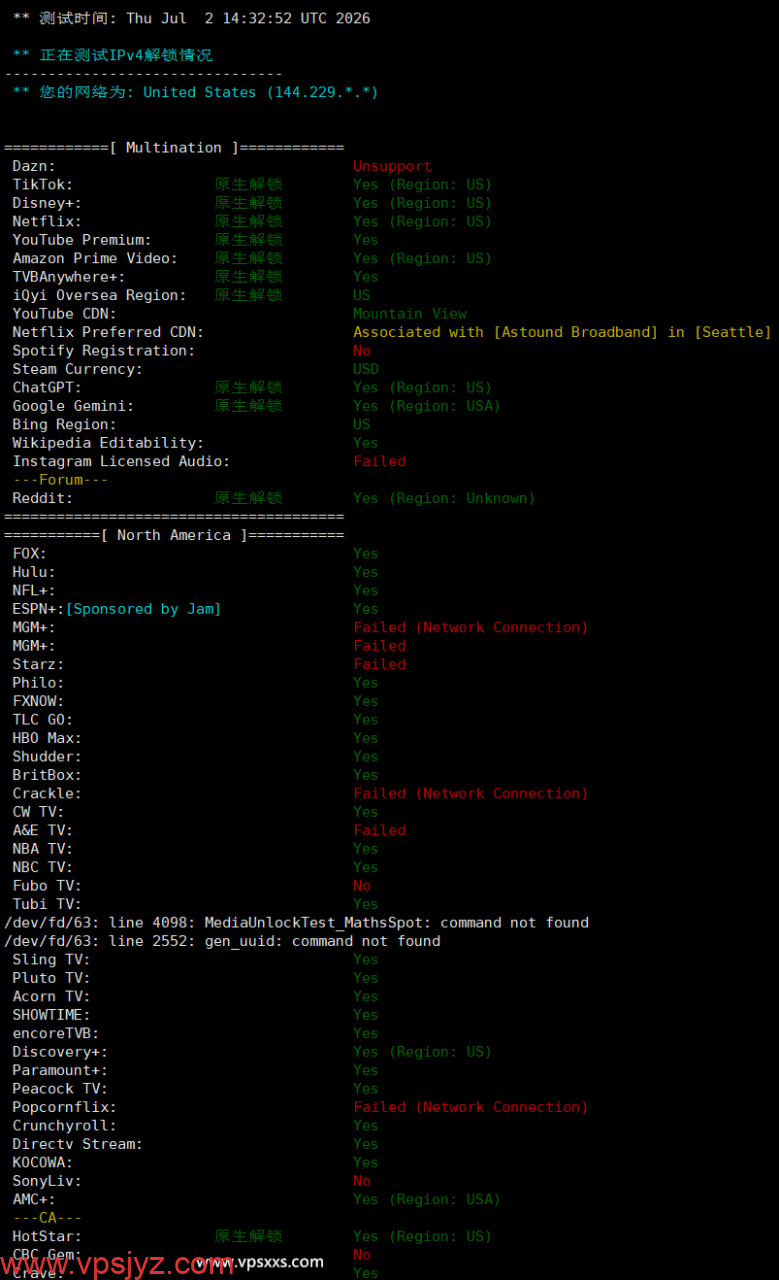Select the Instagram Licensed Audio Failed text
Image resolution: width=779 pixels, height=1280 pixels.
click(x=379, y=461)
